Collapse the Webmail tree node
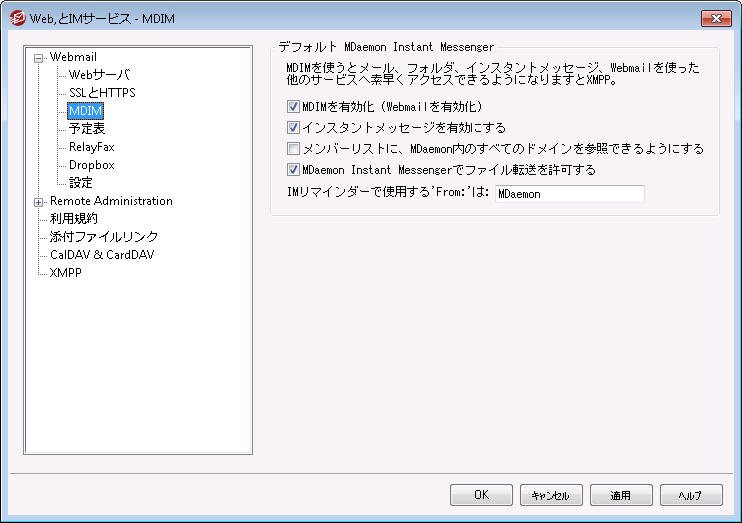 click(x=38, y=58)
